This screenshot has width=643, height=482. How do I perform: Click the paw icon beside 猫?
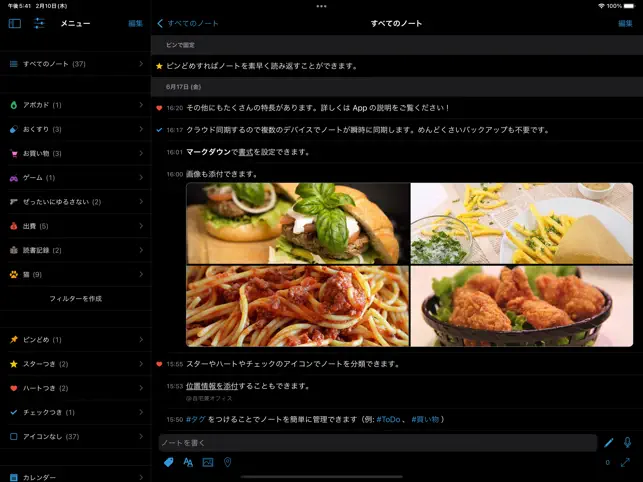click(14, 274)
